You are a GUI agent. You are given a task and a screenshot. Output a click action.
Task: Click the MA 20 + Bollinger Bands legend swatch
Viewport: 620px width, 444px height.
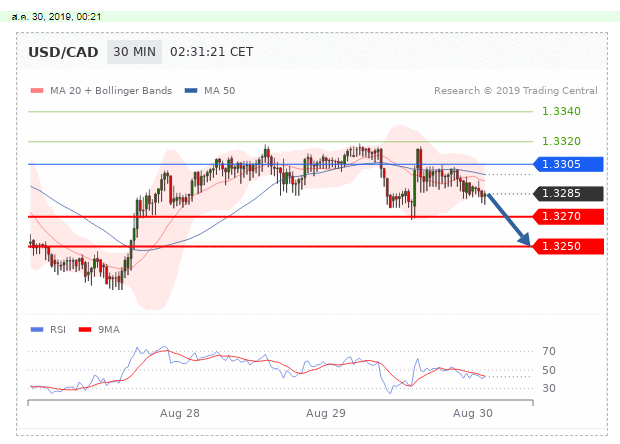[37, 91]
